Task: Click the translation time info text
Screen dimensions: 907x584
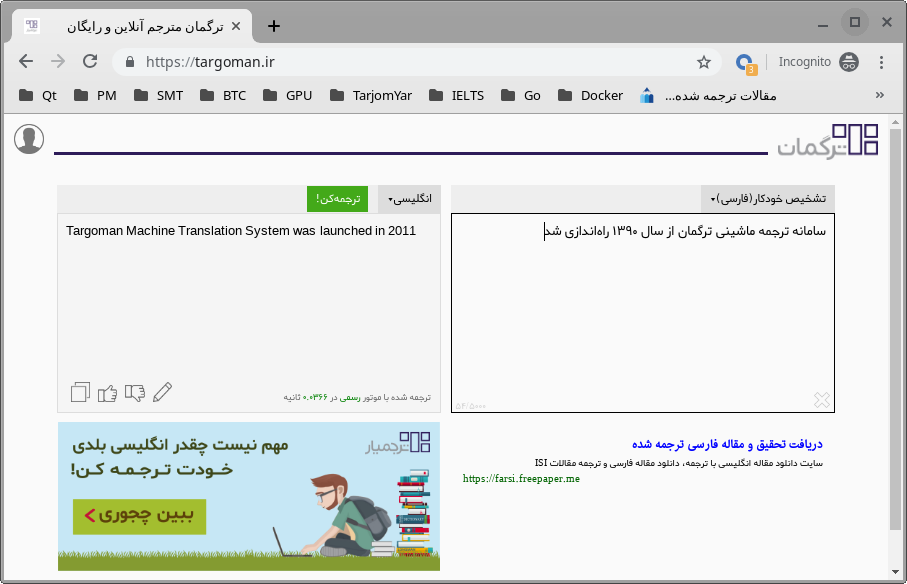Action: pyautogui.click(x=357, y=397)
